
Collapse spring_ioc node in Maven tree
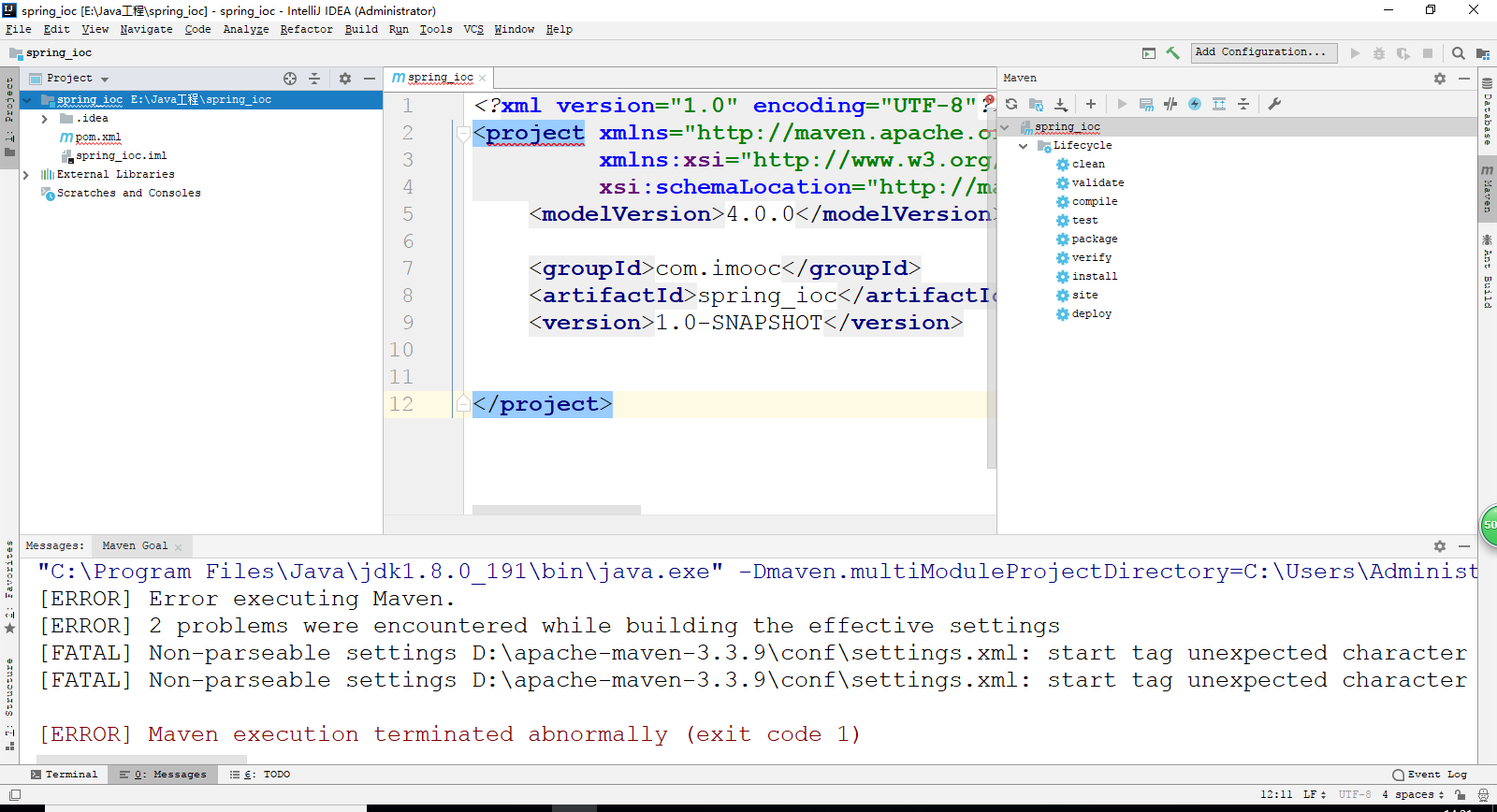click(x=1006, y=127)
